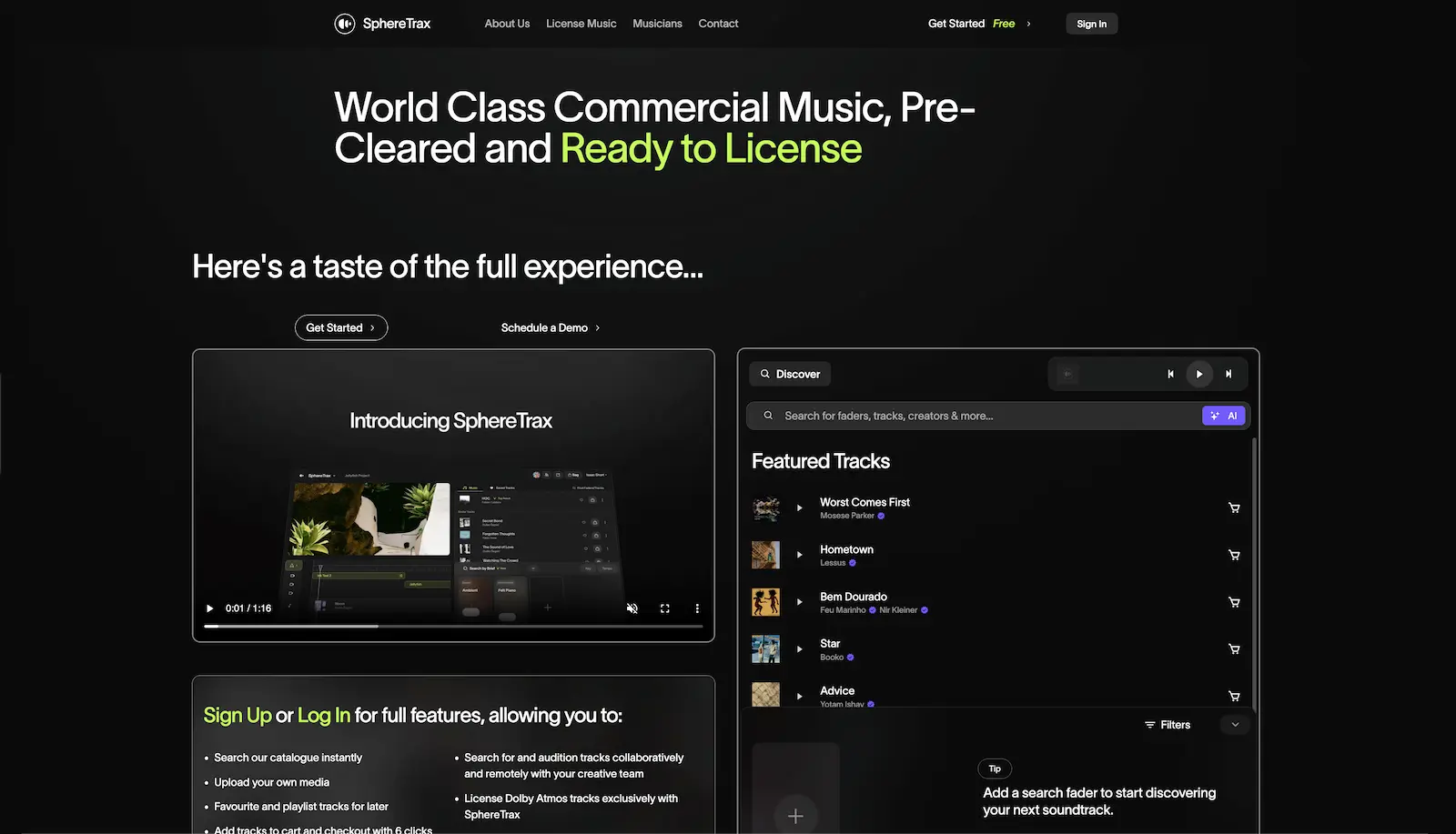
Task: Focus the search for faders and tracks field
Action: tap(998, 416)
